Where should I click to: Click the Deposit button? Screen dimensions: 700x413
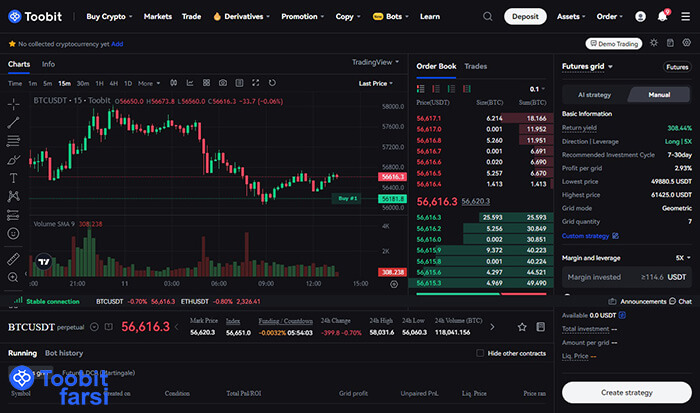(526, 17)
